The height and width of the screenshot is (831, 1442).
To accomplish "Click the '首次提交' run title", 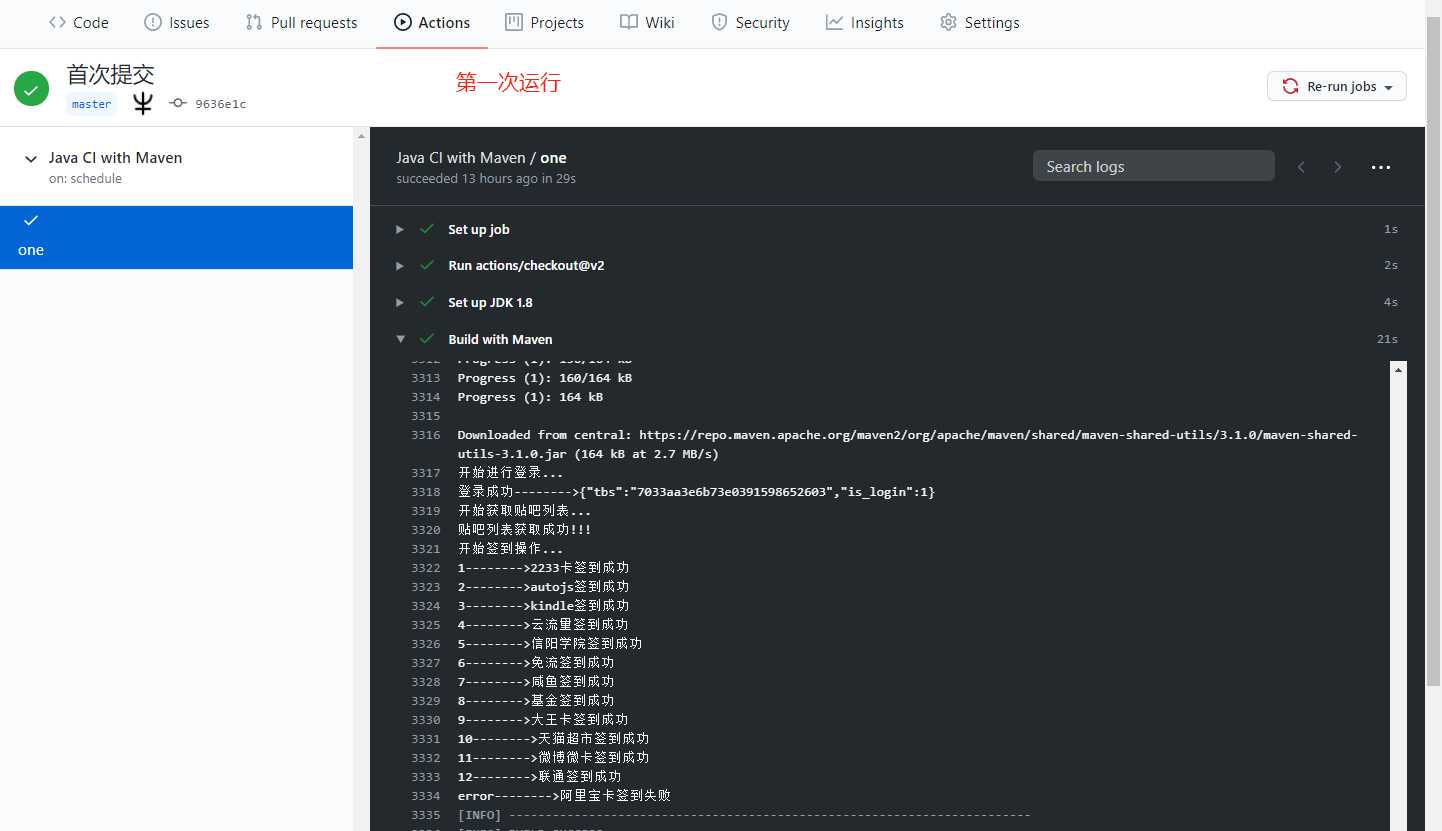I will pos(110,74).
